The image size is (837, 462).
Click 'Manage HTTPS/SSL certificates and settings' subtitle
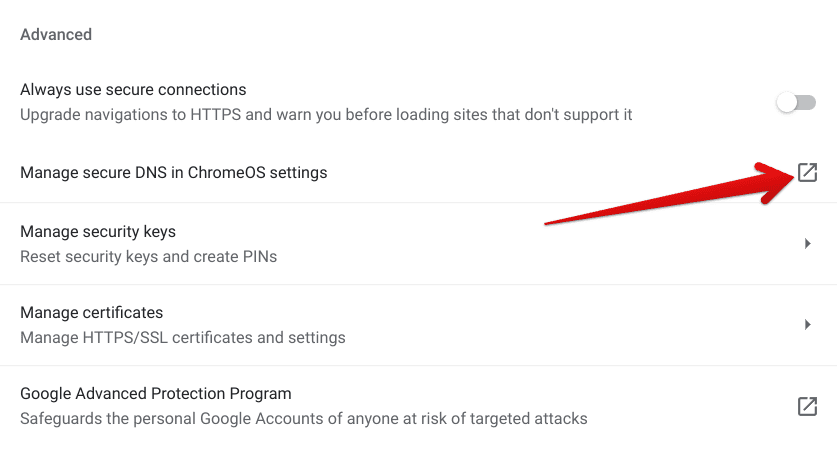(x=183, y=338)
